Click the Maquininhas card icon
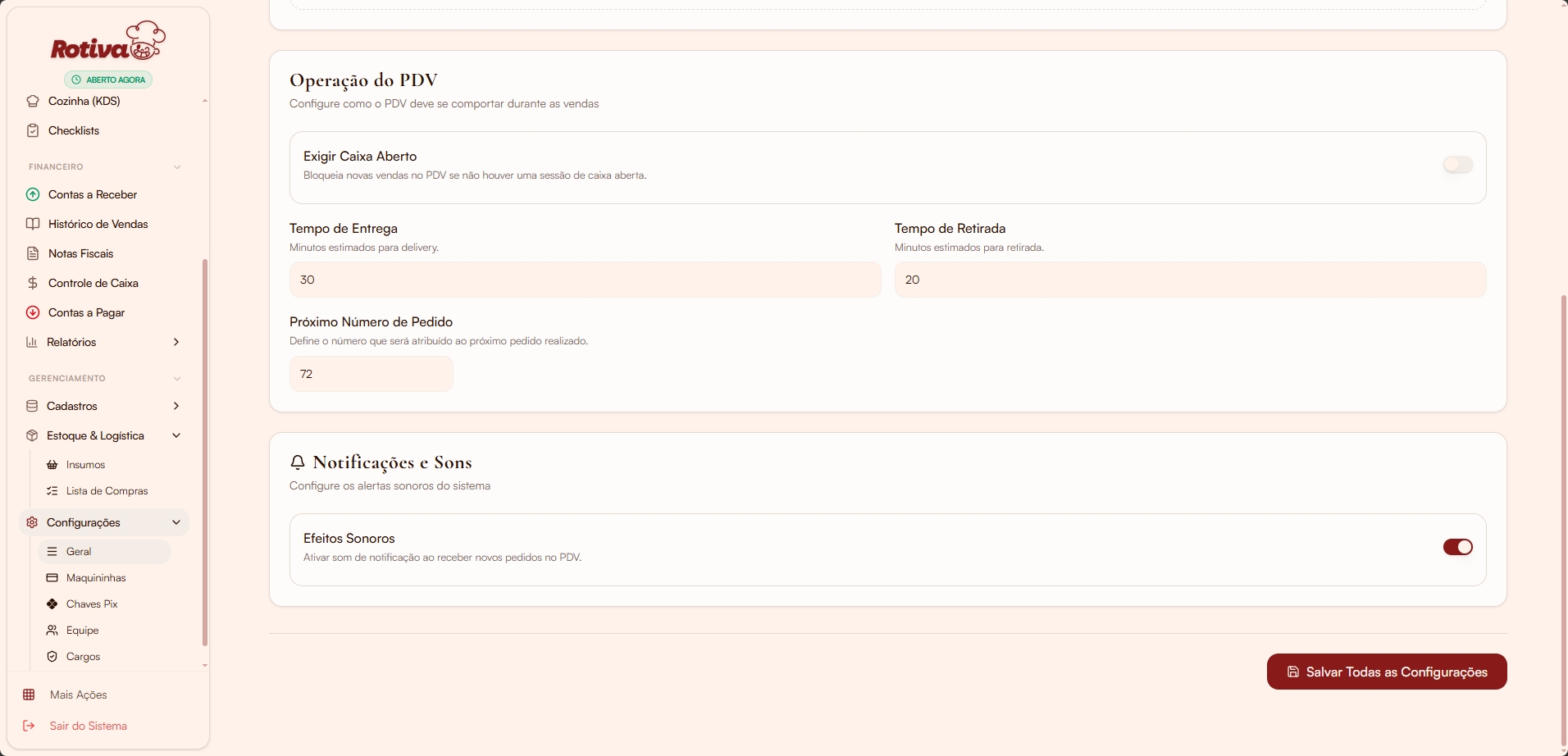The width and height of the screenshot is (1568, 756). click(52, 578)
